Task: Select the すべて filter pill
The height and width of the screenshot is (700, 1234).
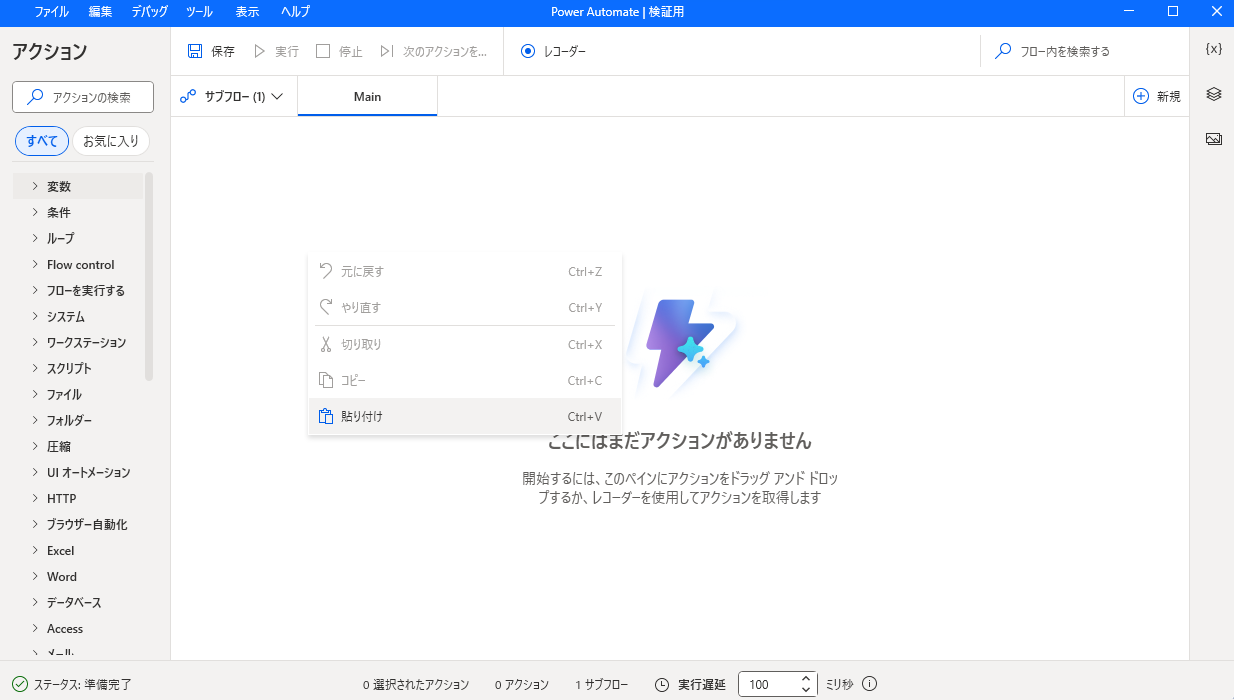Action: click(x=42, y=141)
